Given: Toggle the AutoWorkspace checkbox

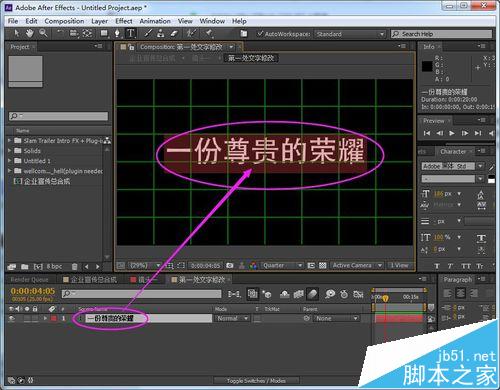Looking at the screenshot, I should pyautogui.click(x=260, y=34).
